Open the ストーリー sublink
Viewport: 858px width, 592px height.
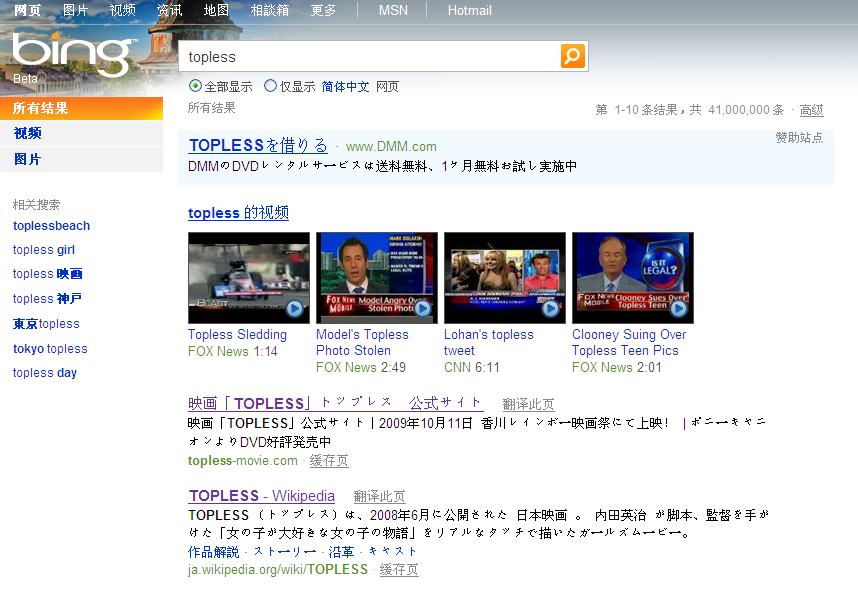285,552
